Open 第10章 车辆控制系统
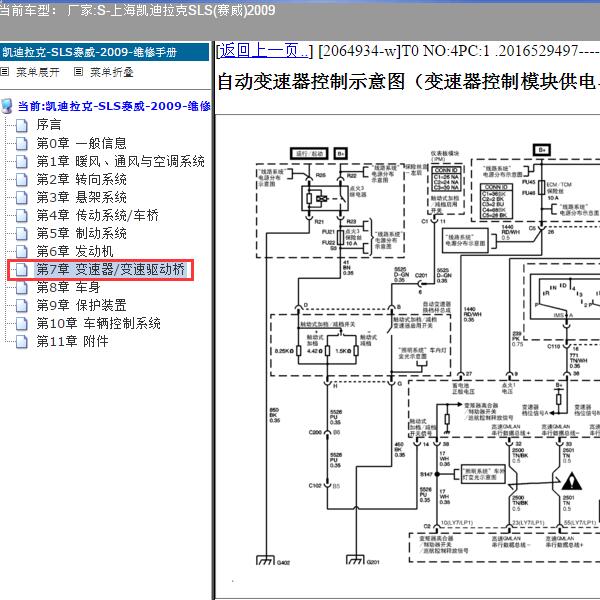Viewport: 600px width, 600px height. (98, 323)
